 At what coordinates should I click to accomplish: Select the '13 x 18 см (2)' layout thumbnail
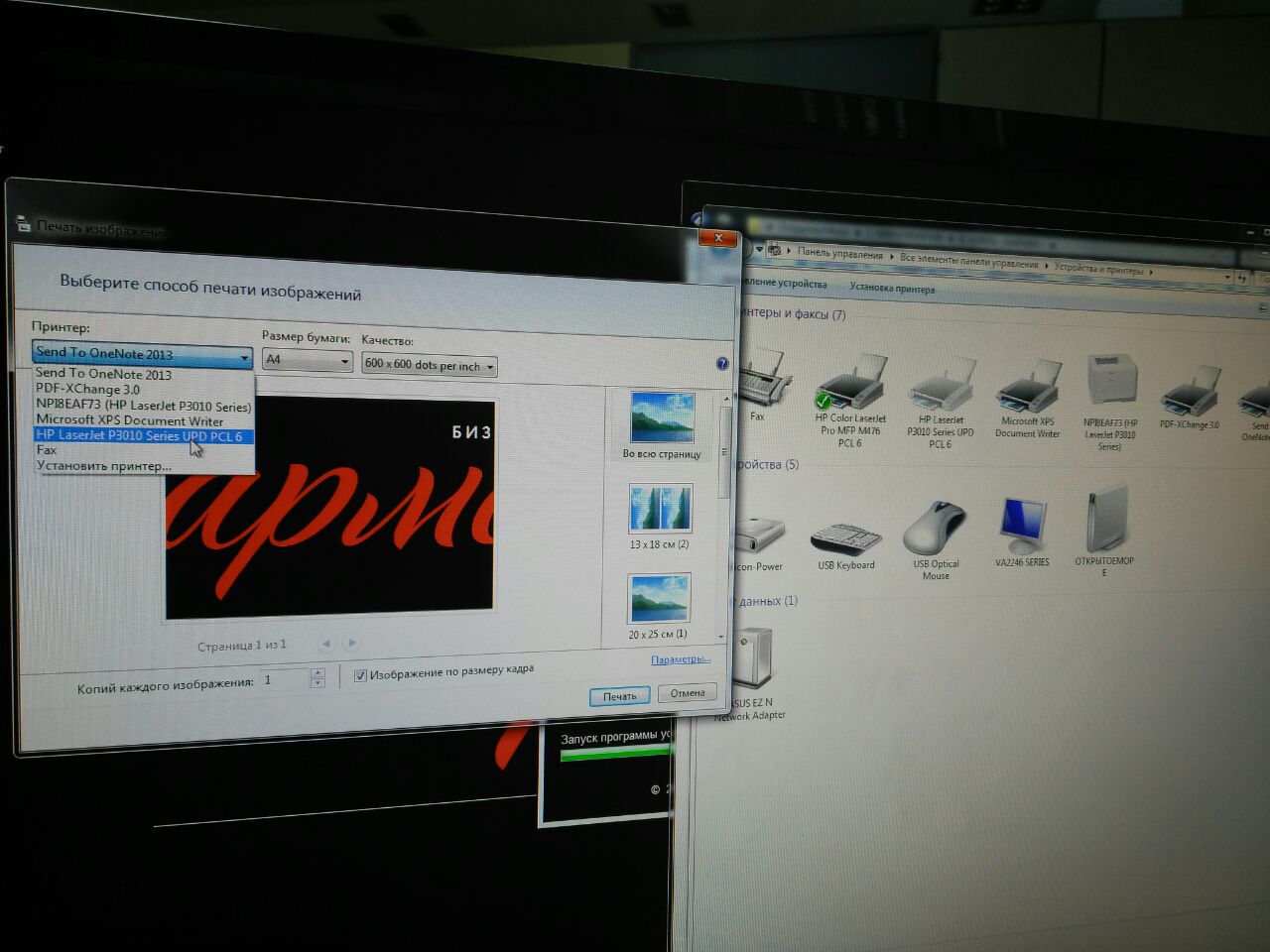pyautogui.click(x=660, y=516)
